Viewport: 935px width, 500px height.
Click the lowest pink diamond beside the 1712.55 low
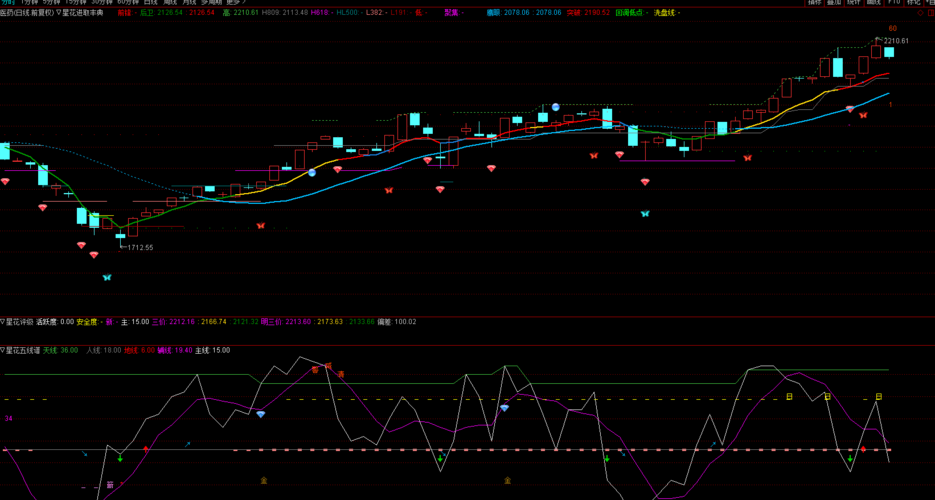pyautogui.click(x=94, y=255)
